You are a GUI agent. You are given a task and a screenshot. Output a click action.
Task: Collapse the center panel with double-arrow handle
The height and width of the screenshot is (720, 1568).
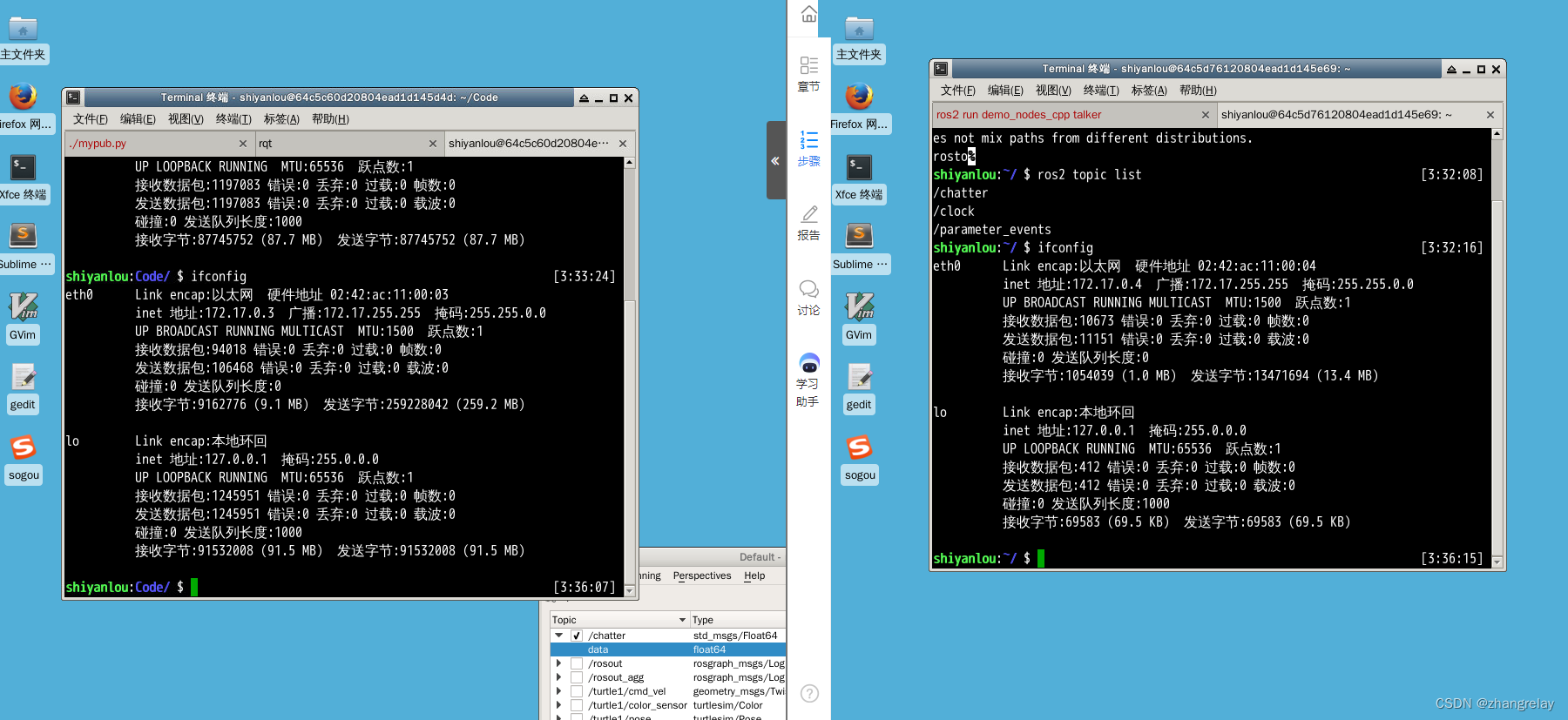click(x=775, y=160)
